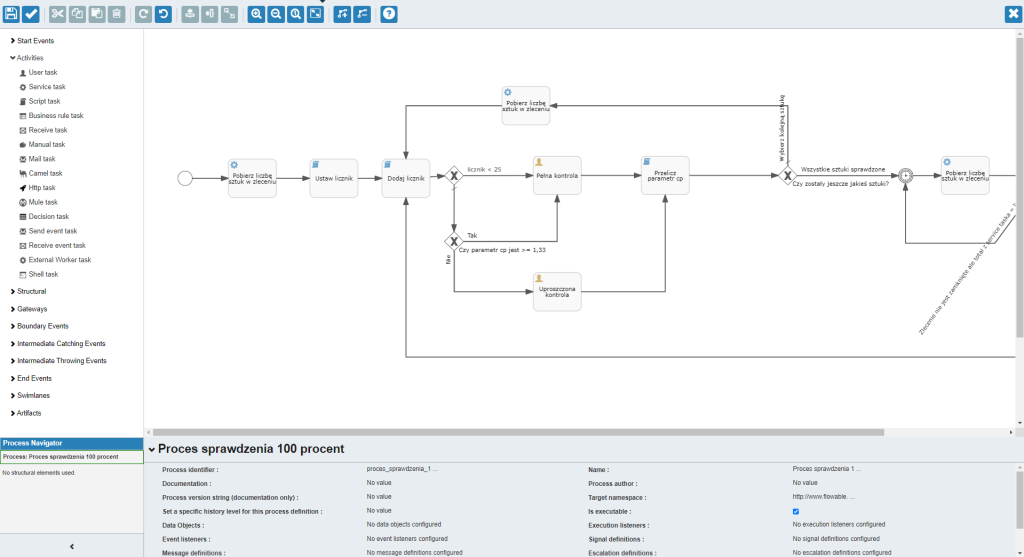
Task: Validate the model with the checkmark icon
Action: 31,14
